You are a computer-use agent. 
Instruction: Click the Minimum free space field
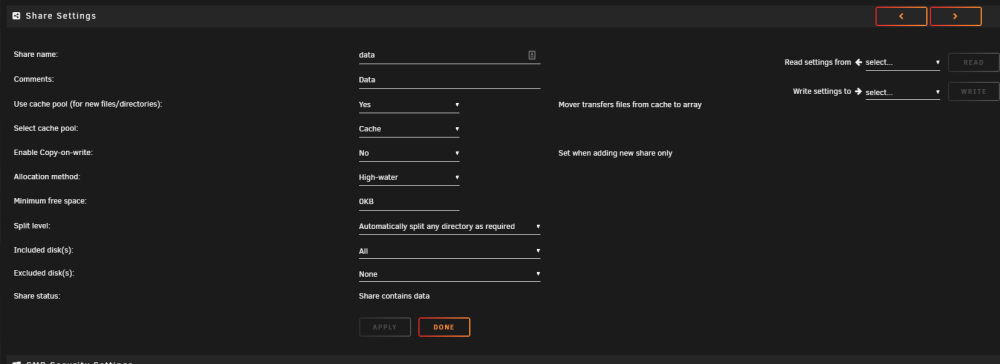coord(409,202)
